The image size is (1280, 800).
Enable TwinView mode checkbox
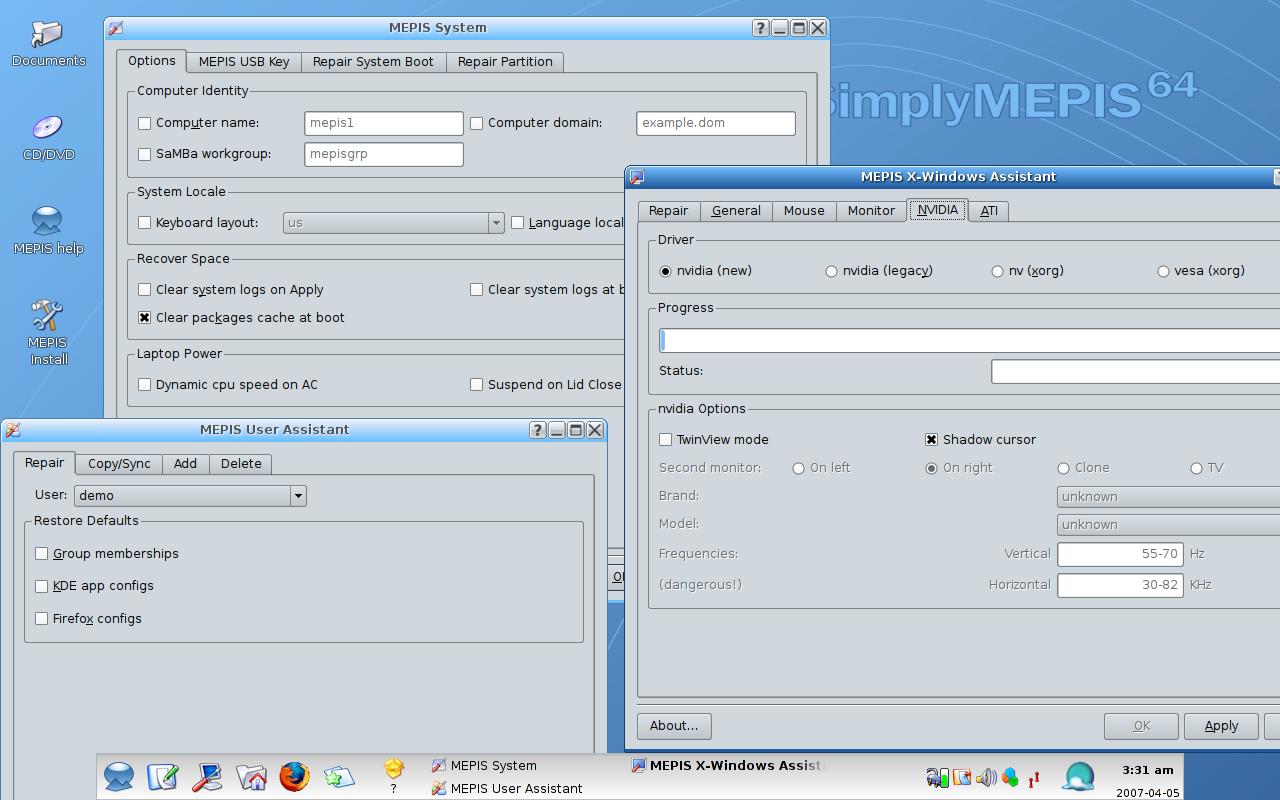[666, 440]
